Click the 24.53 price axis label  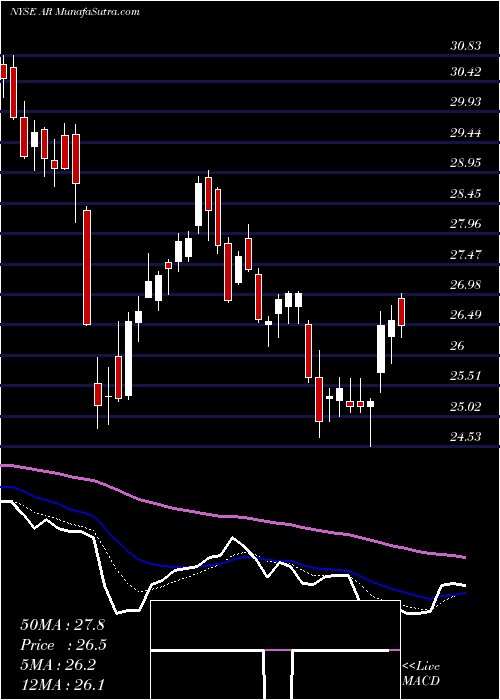coord(465,437)
